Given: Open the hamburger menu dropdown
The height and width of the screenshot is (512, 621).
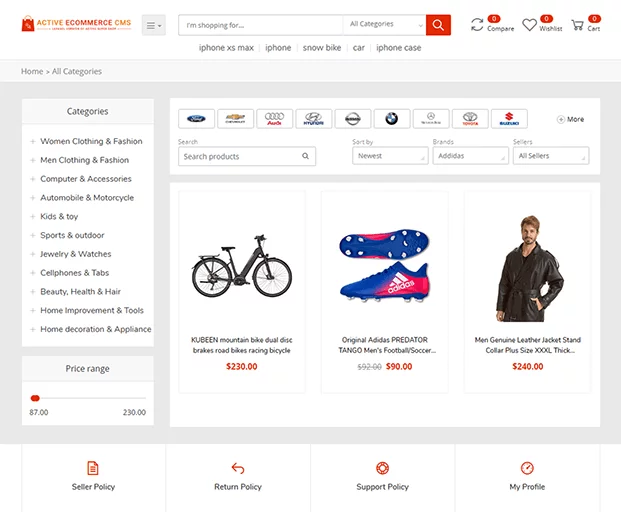Looking at the screenshot, I should pos(153,25).
